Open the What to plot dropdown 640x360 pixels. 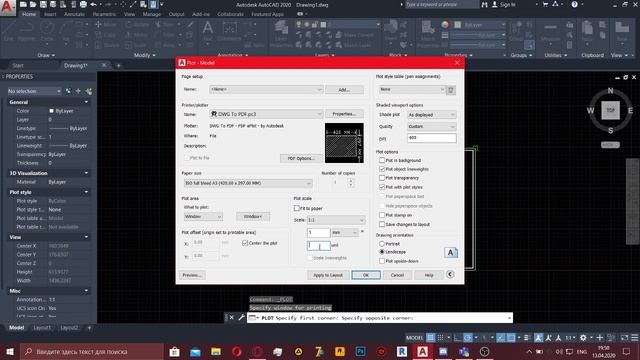pyautogui.click(x=203, y=216)
